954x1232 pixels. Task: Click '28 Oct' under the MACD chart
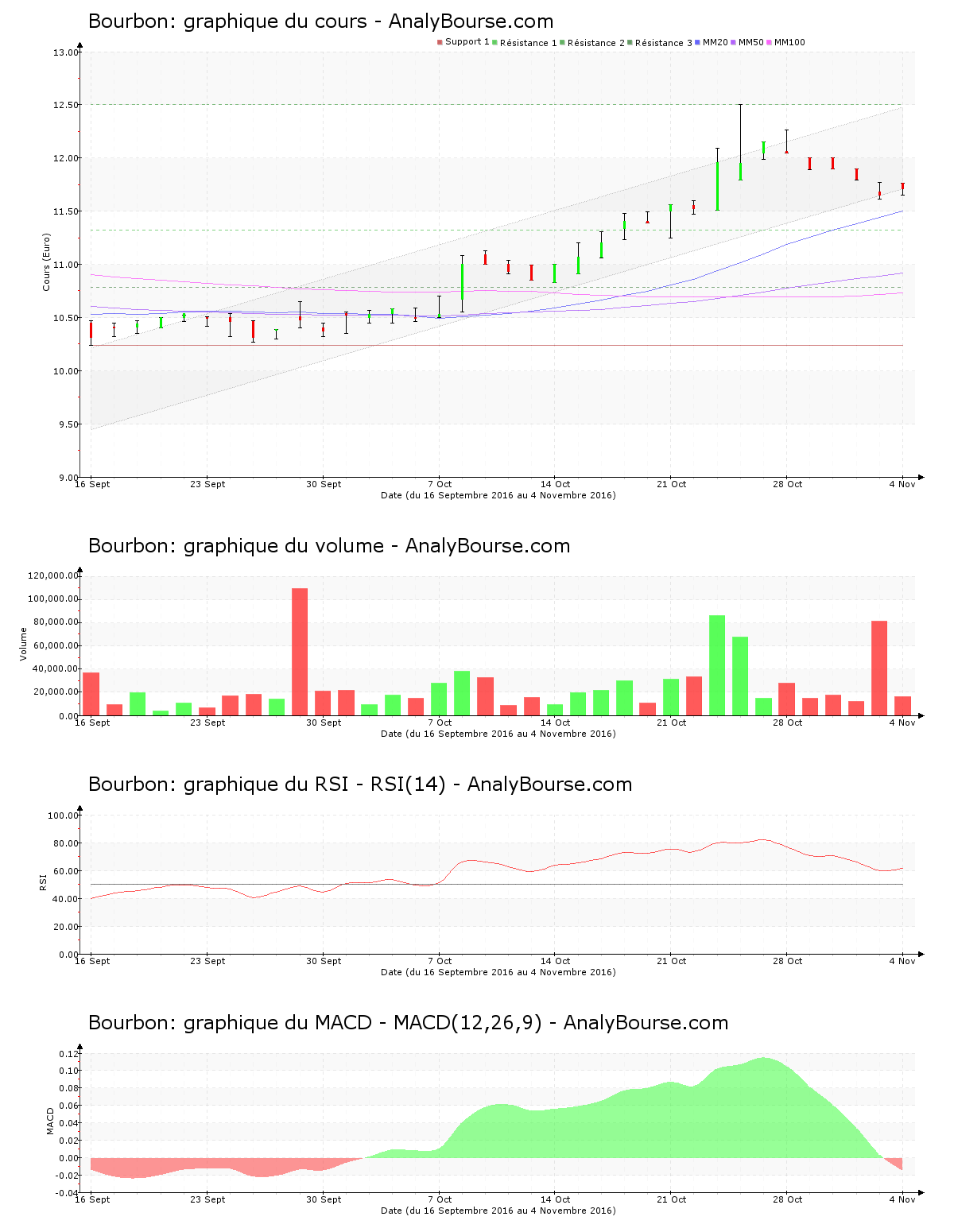tap(788, 1199)
